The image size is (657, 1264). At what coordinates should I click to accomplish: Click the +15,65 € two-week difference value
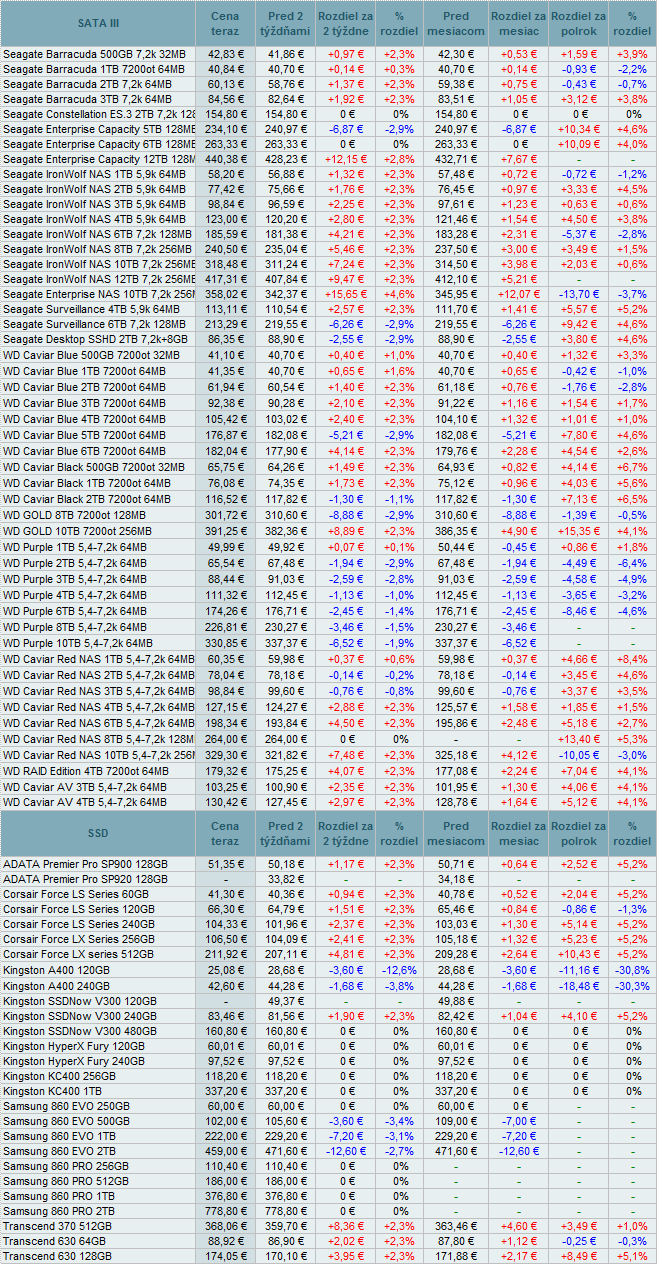click(x=344, y=294)
